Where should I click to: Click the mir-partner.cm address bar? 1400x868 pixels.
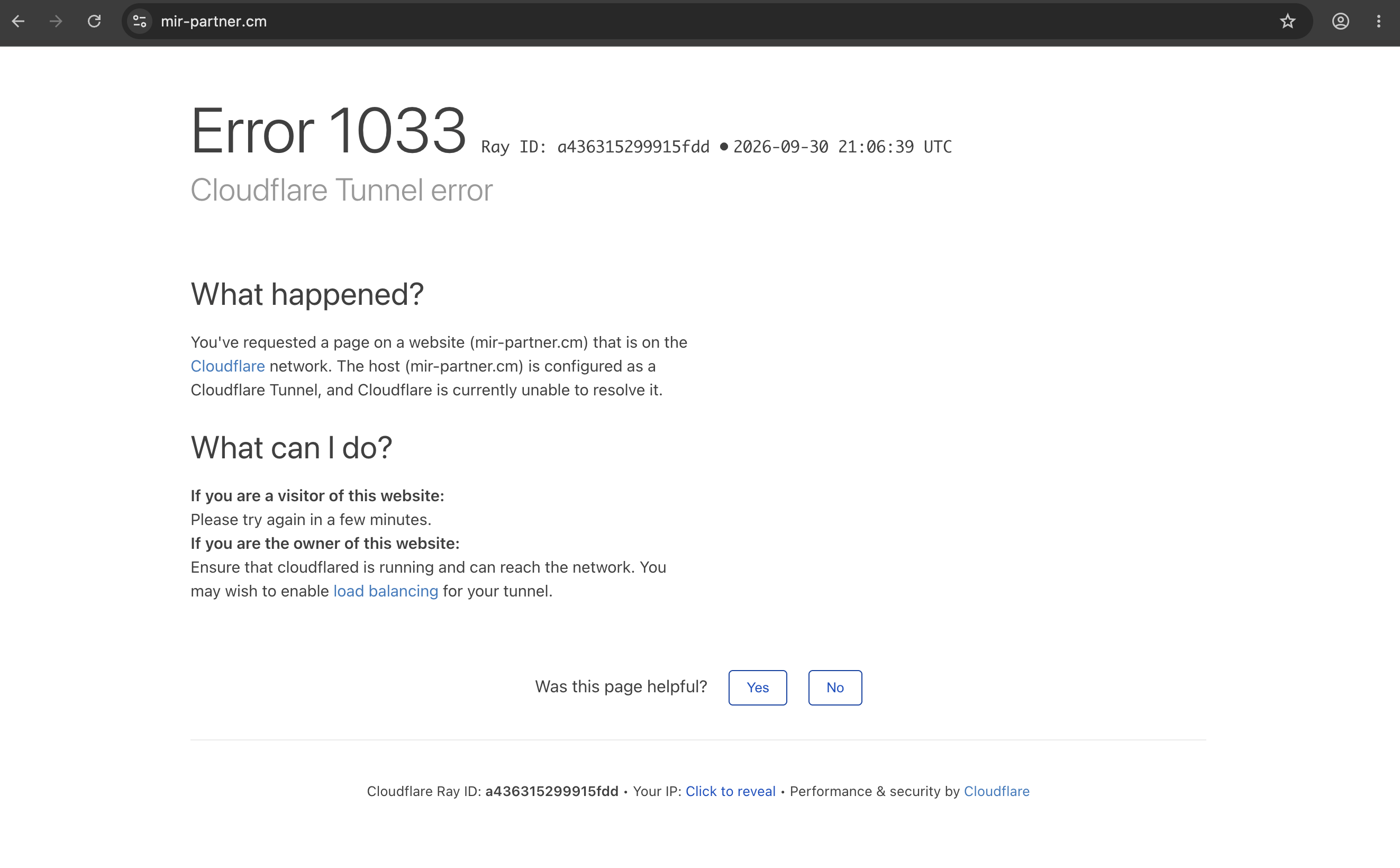717,21
